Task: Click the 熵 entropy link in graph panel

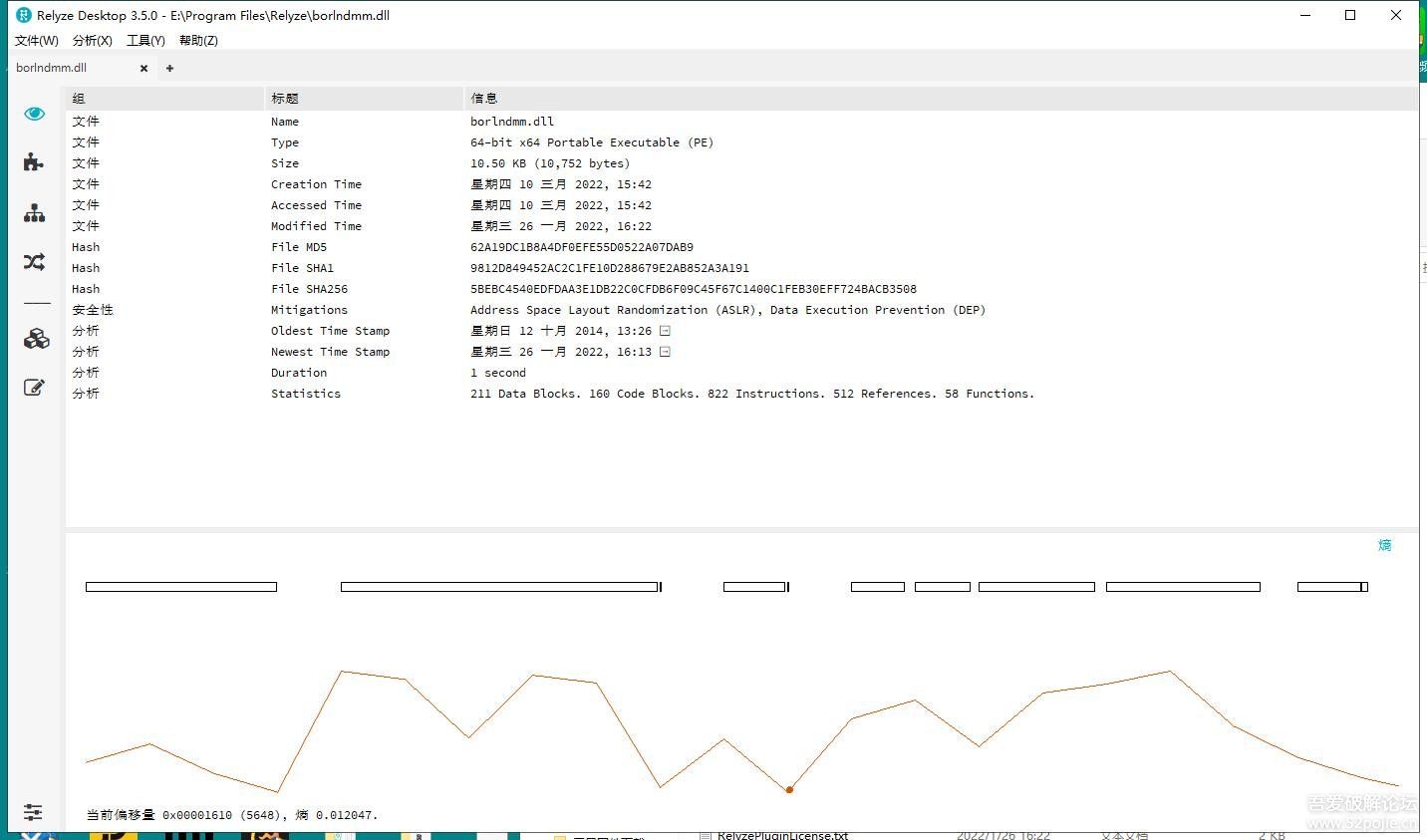Action: click(1384, 545)
